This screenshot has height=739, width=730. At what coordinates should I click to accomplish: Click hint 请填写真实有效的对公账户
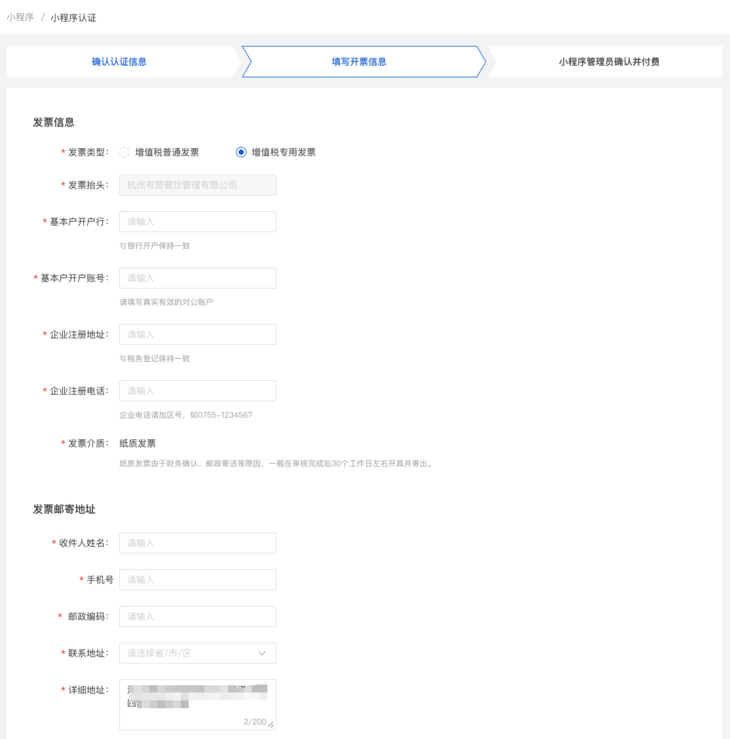click(166, 302)
